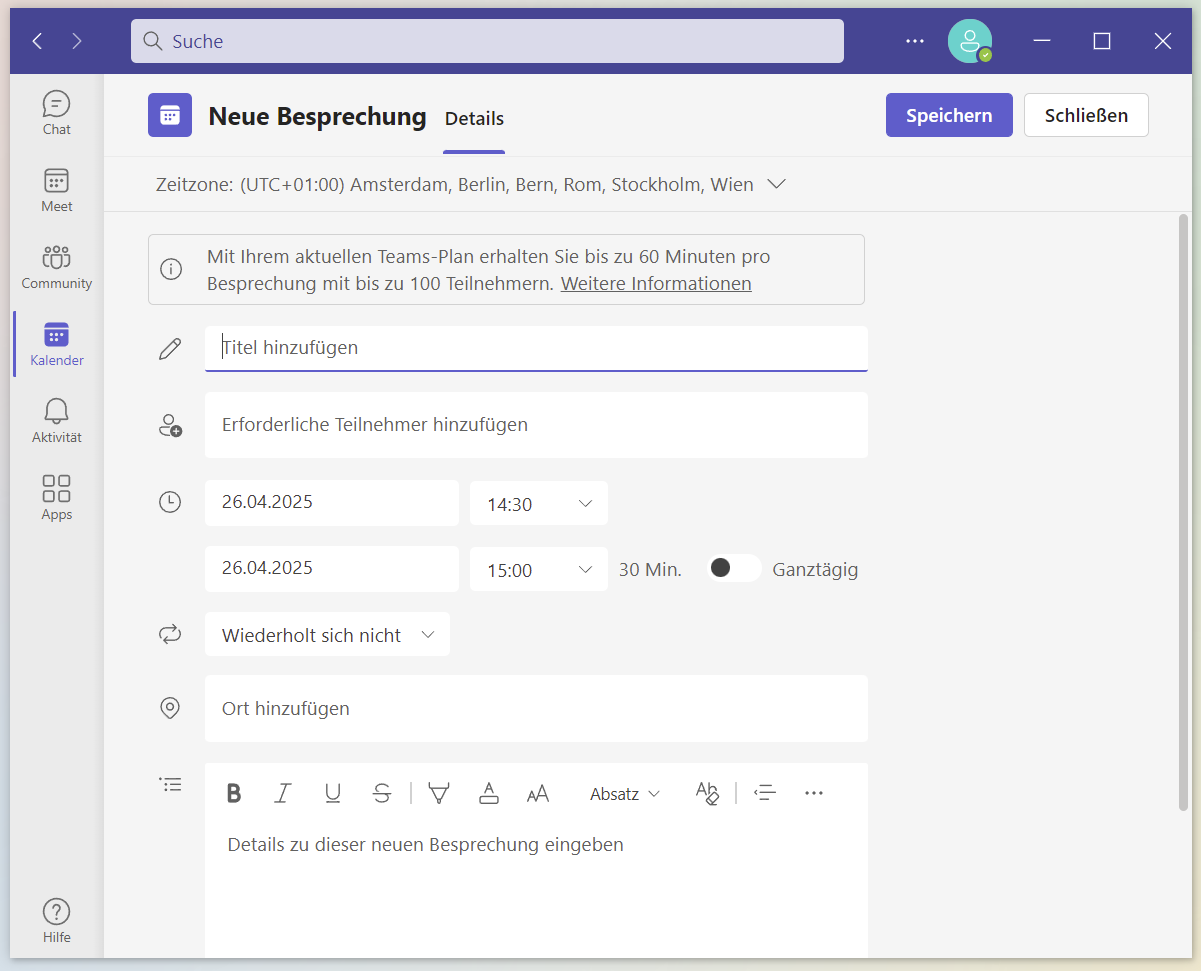Click the Schließen button
The height and width of the screenshot is (971, 1201).
1086,115
